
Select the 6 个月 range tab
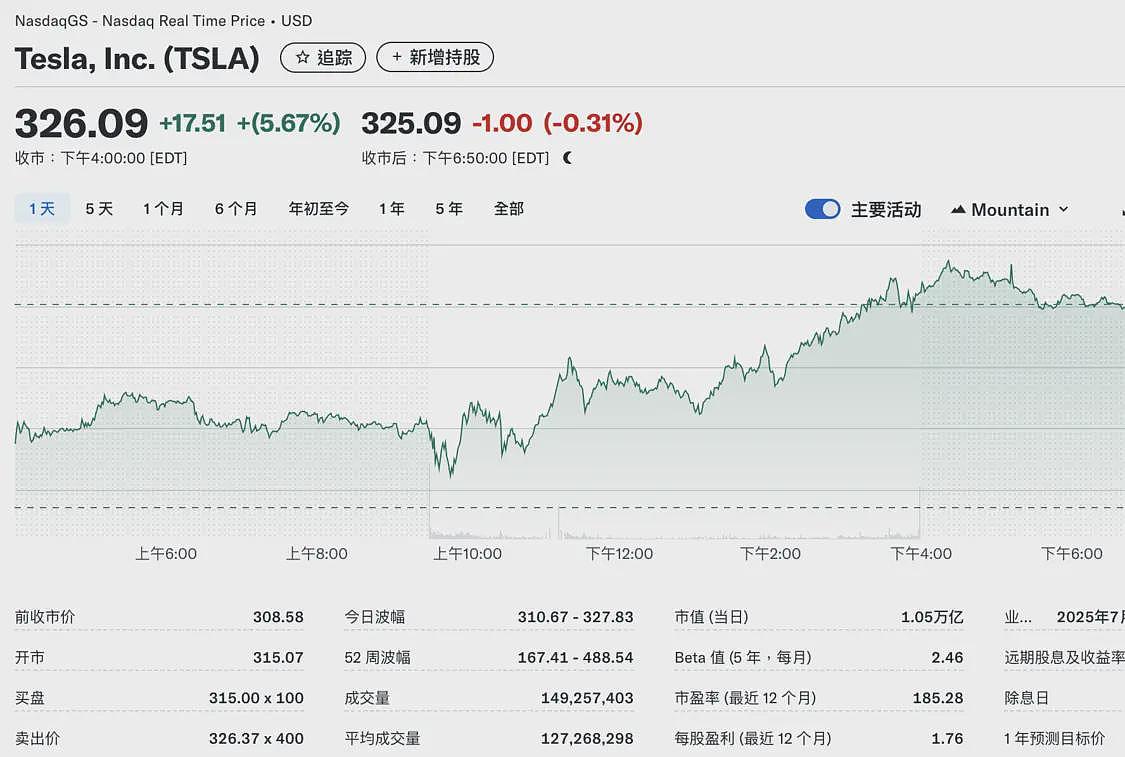[x=236, y=209]
